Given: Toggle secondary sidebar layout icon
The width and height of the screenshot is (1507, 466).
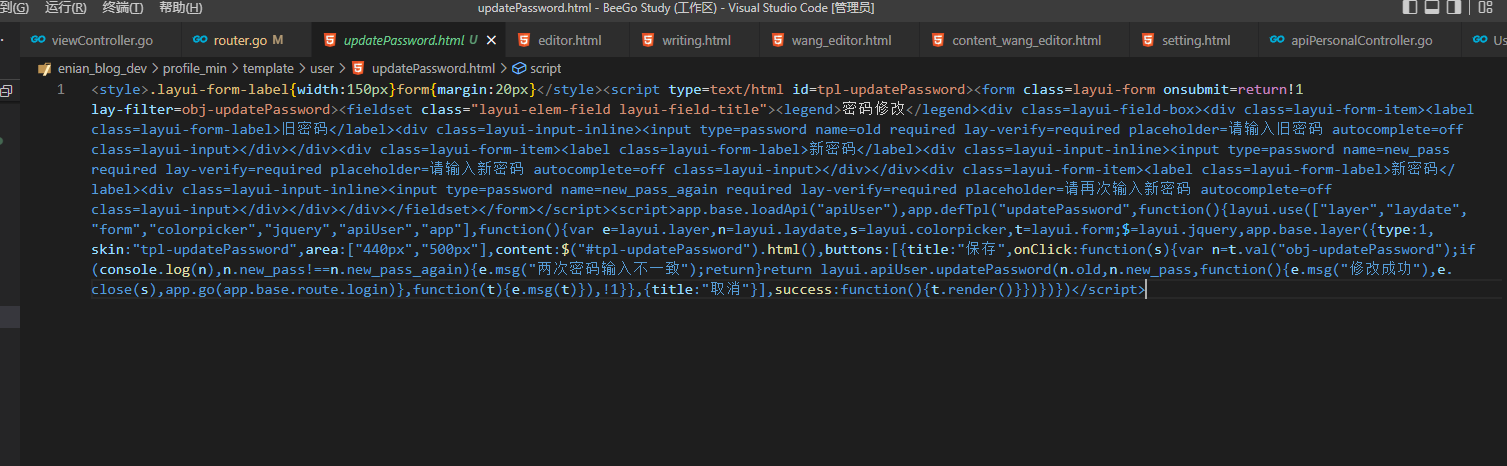Looking at the screenshot, I should [1455, 8].
